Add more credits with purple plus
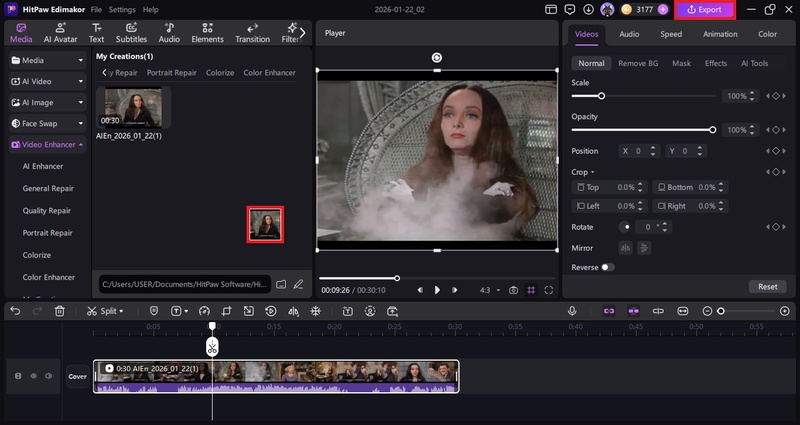Image resolution: width=800 pixels, height=425 pixels. click(x=663, y=9)
